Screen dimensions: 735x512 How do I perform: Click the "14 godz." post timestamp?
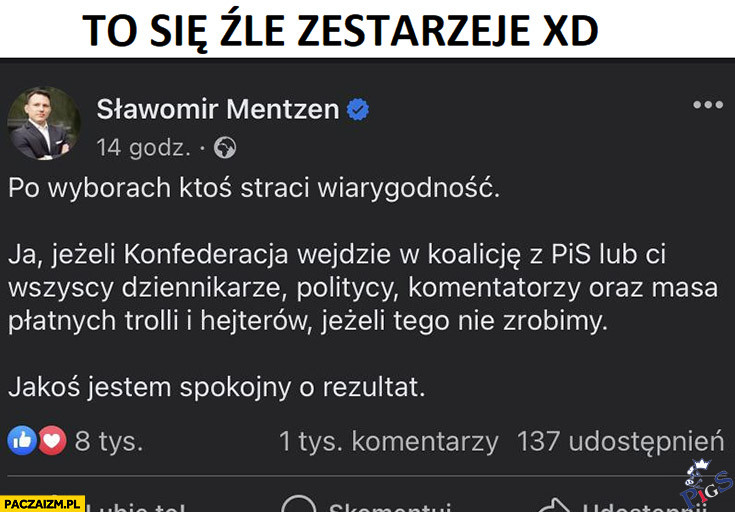[x=143, y=148]
